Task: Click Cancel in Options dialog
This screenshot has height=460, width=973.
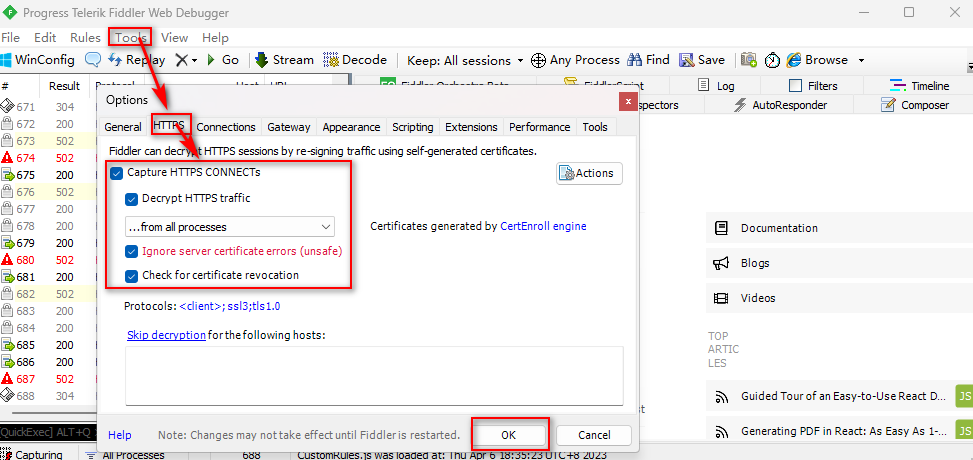Action: click(594, 435)
